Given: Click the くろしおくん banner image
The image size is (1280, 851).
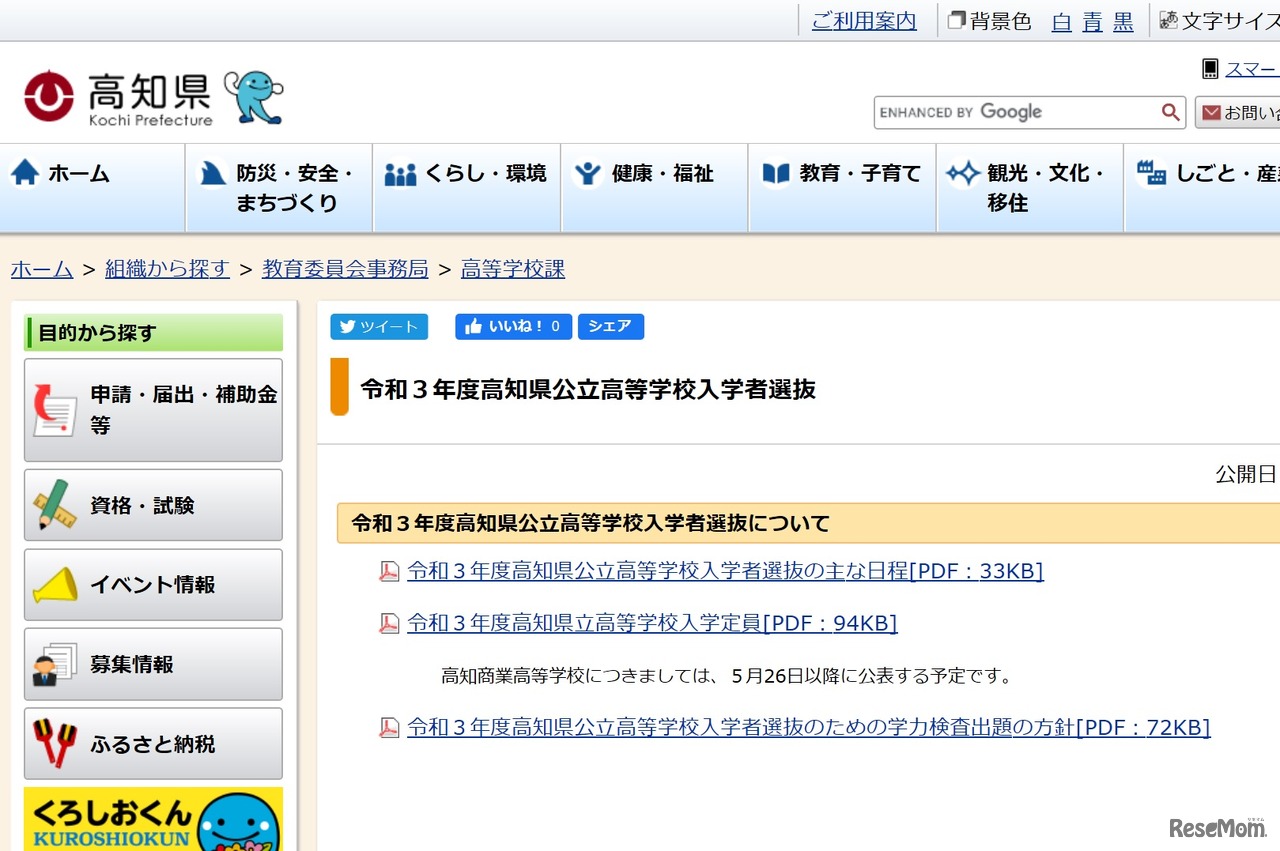Looking at the screenshot, I should [153, 819].
